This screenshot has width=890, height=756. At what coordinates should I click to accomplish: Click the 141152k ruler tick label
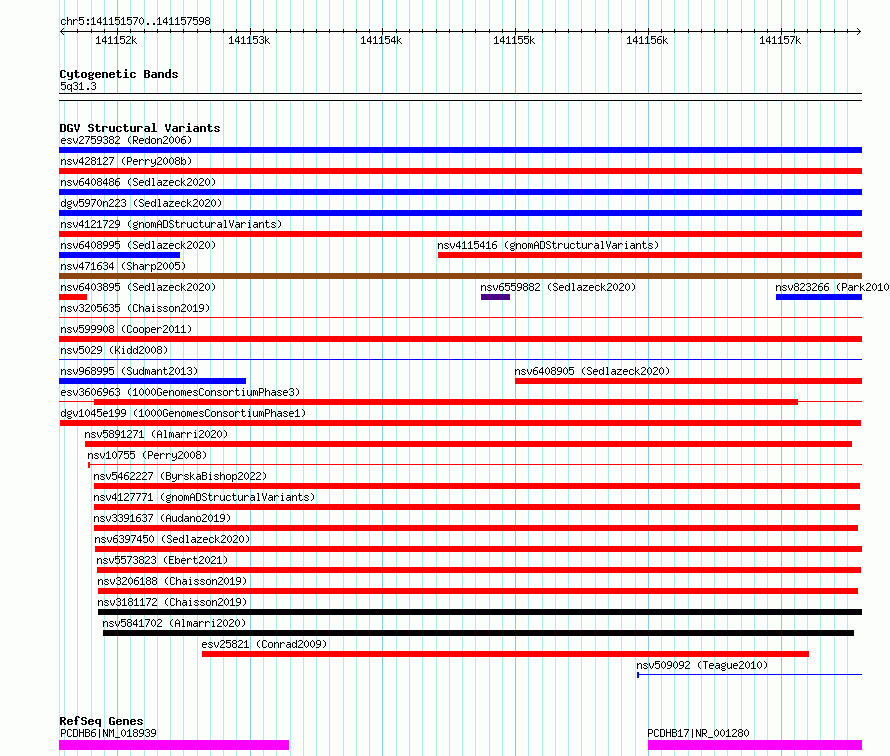(116, 40)
